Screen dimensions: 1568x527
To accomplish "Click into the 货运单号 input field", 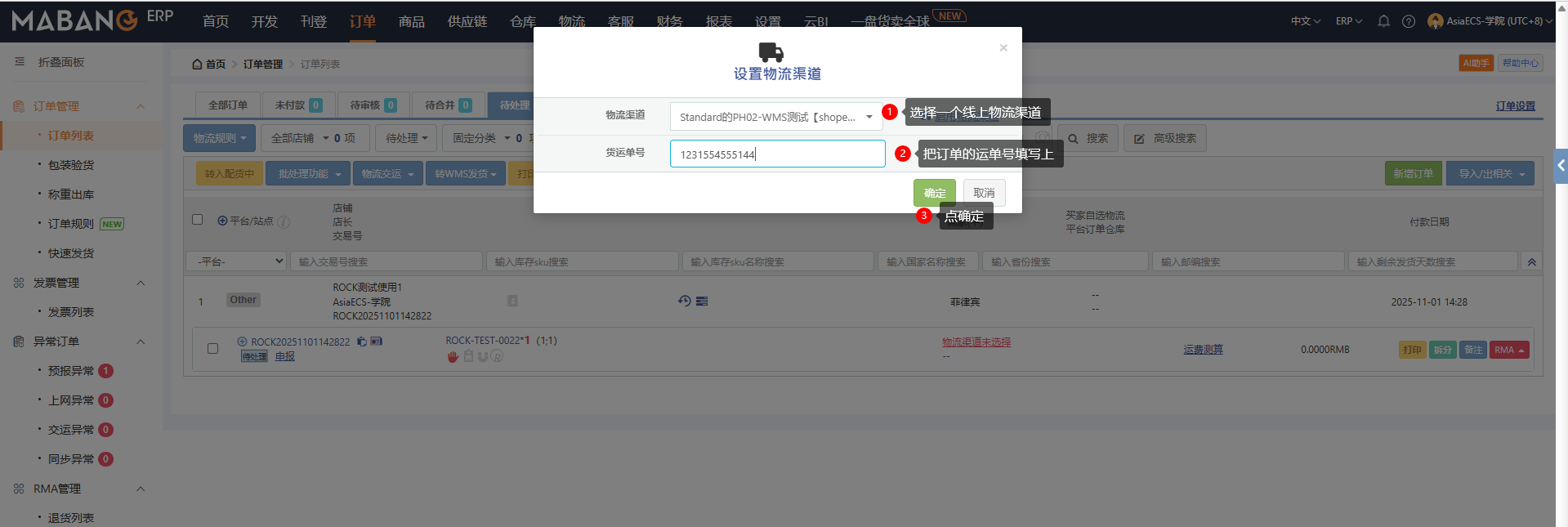I will (777, 154).
